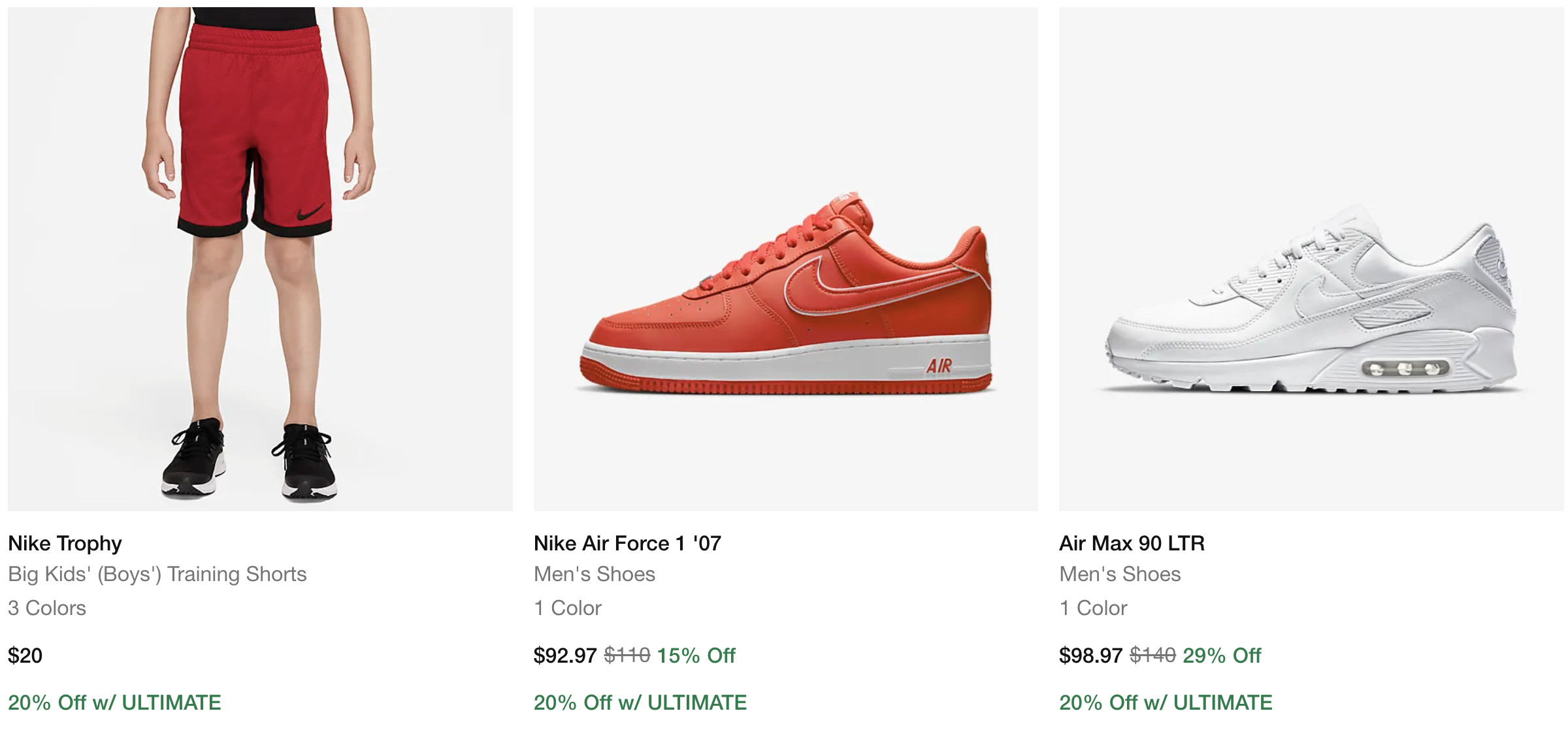
Task: Click the $98.97 sale price
Action: pyautogui.click(x=1090, y=655)
